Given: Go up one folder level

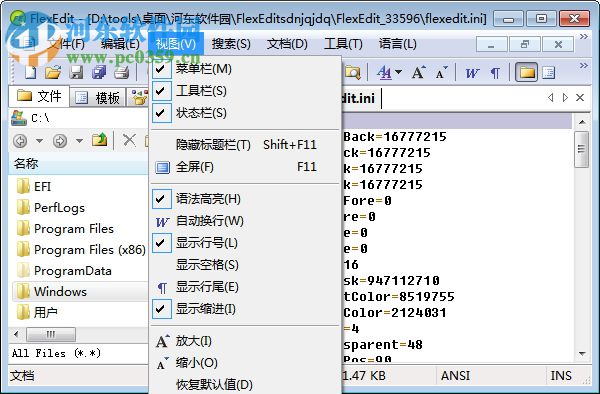Looking at the screenshot, I should (x=99, y=140).
